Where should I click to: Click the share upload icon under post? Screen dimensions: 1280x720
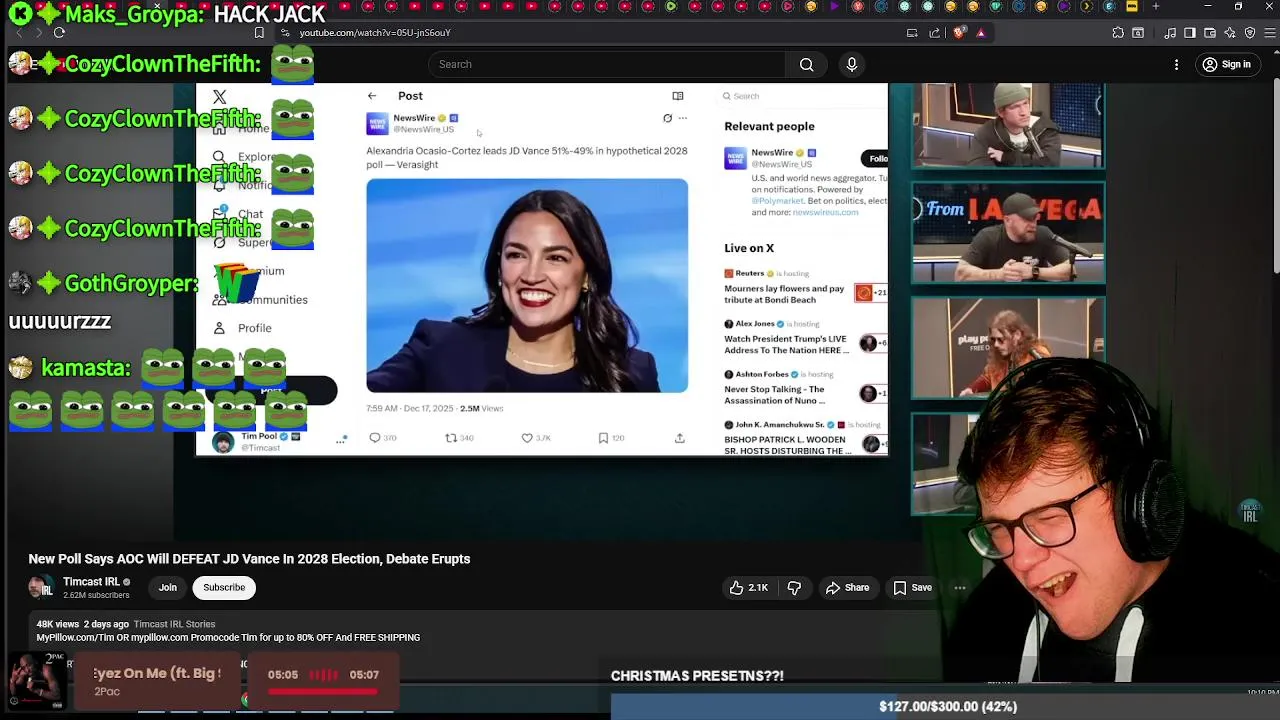pos(680,438)
